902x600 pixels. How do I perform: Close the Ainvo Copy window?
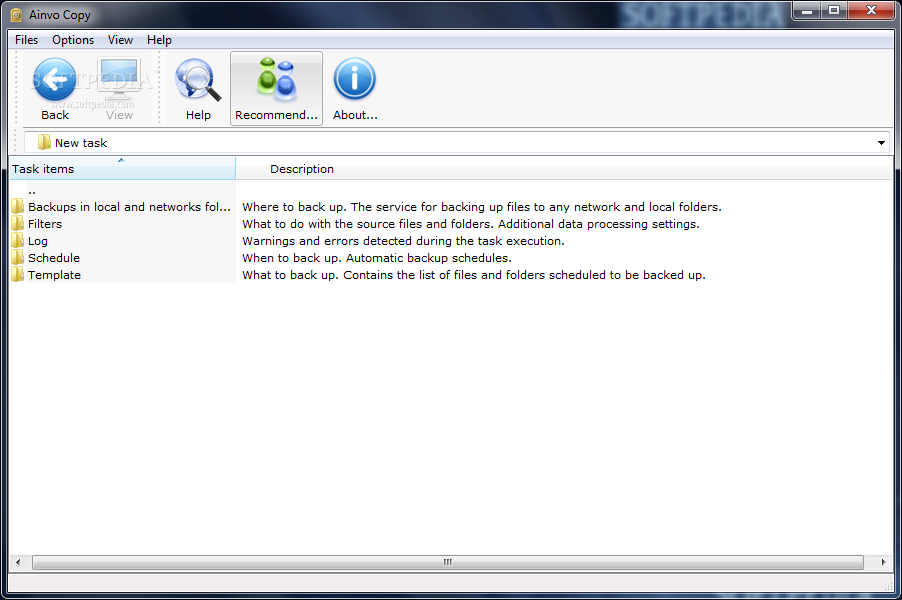tap(871, 10)
